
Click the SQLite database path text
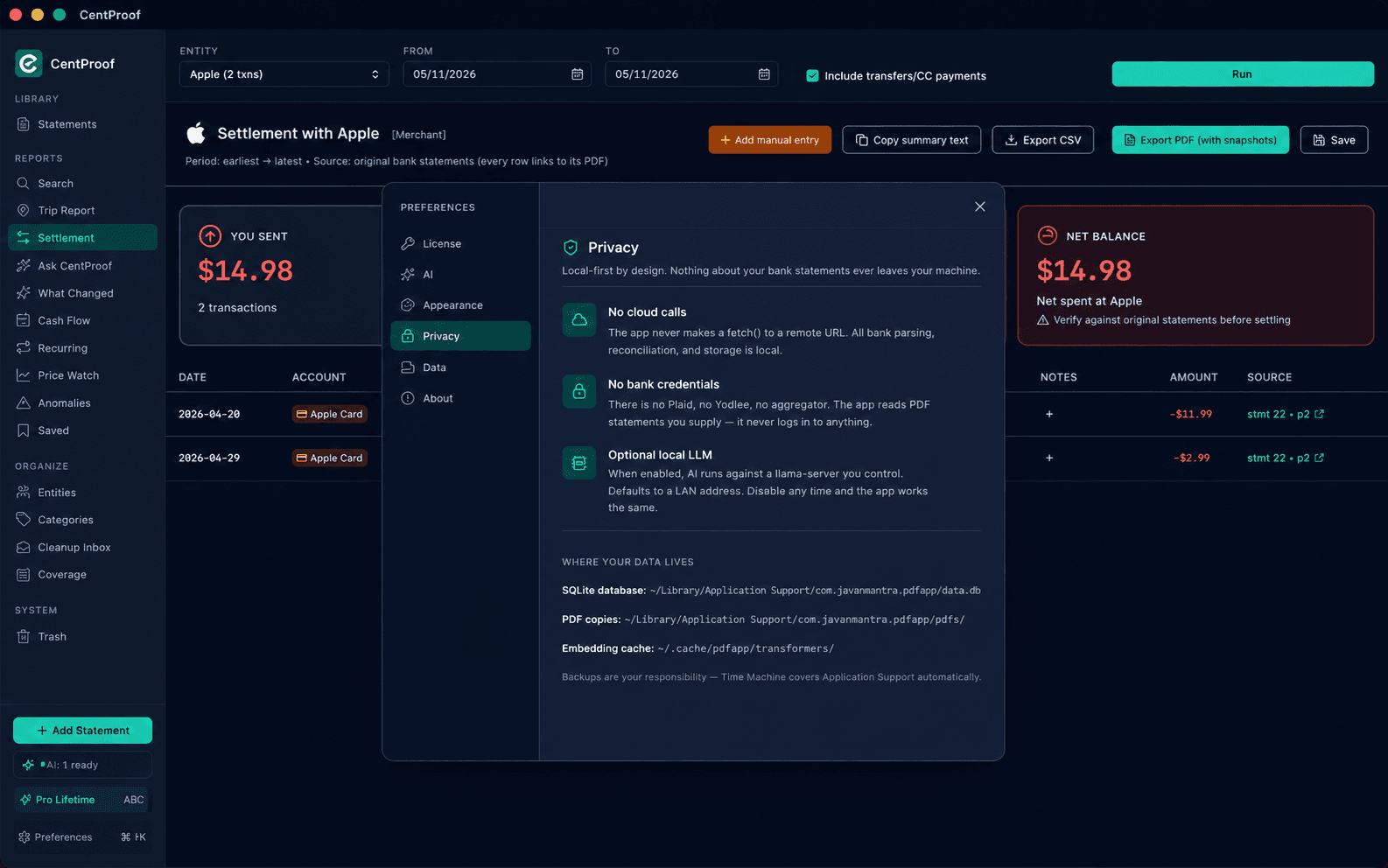815,591
